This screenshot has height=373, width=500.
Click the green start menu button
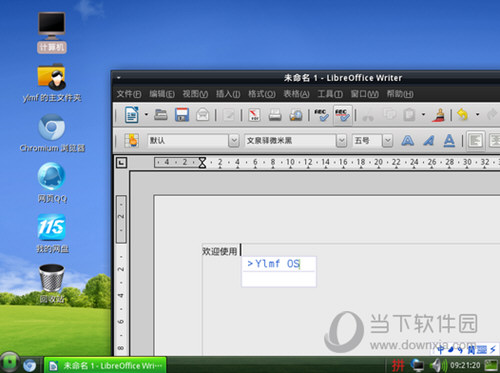click(x=10, y=362)
